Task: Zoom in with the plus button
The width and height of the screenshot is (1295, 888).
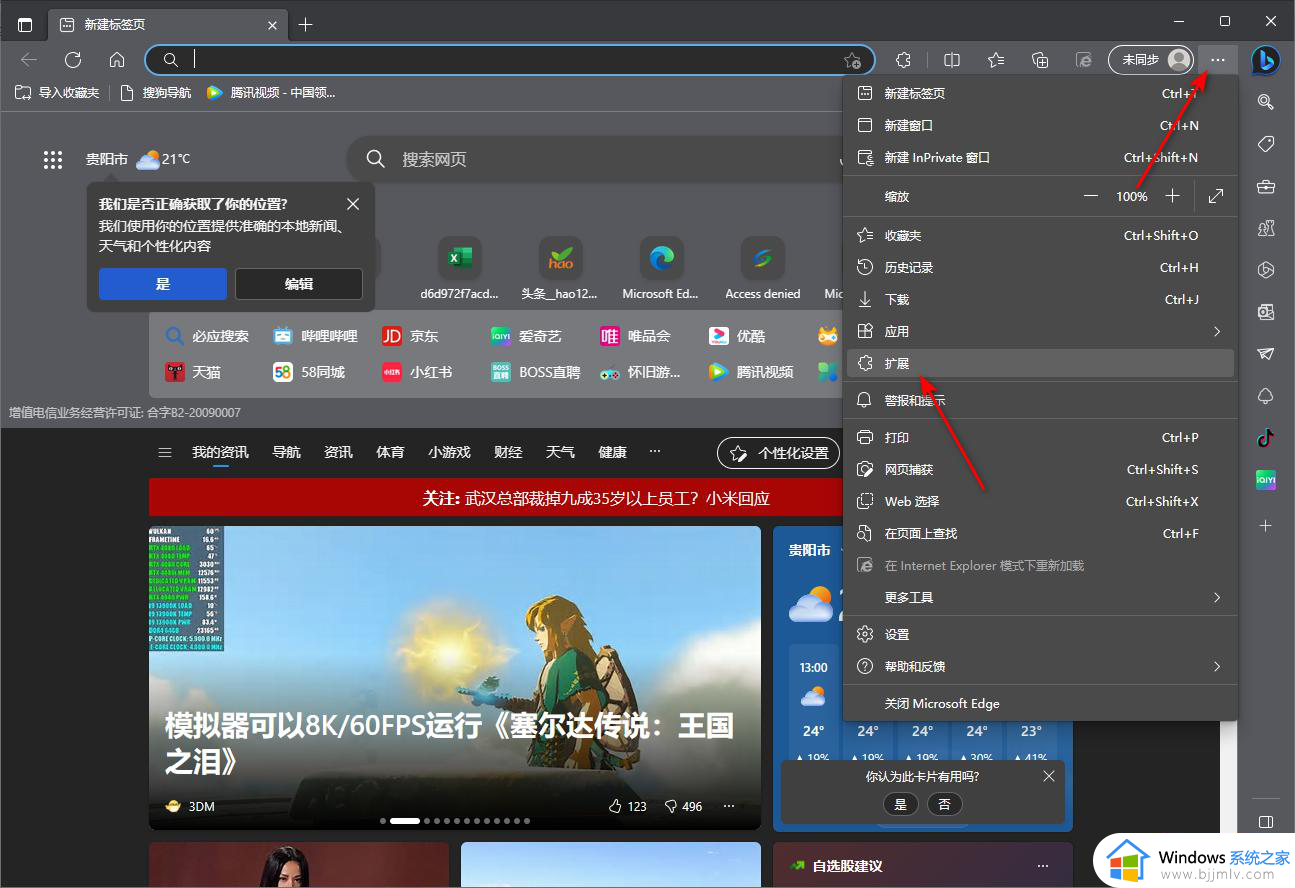Action: pyautogui.click(x=1173, y=196)
